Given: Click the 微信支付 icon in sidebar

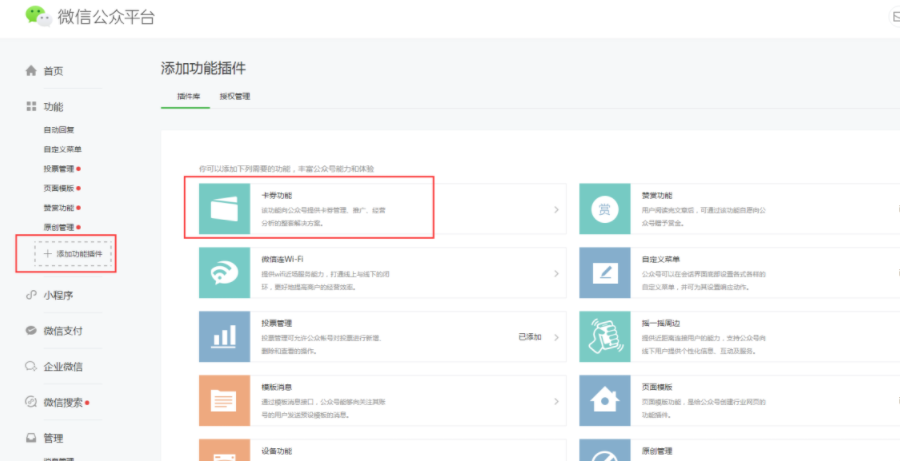Looking at the screenshot, I should pos(32,331).
